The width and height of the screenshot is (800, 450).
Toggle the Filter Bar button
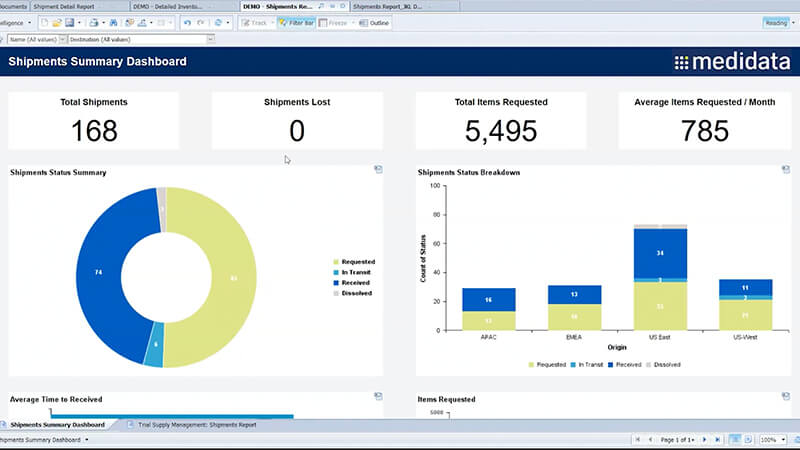click(x=296, y=23)
